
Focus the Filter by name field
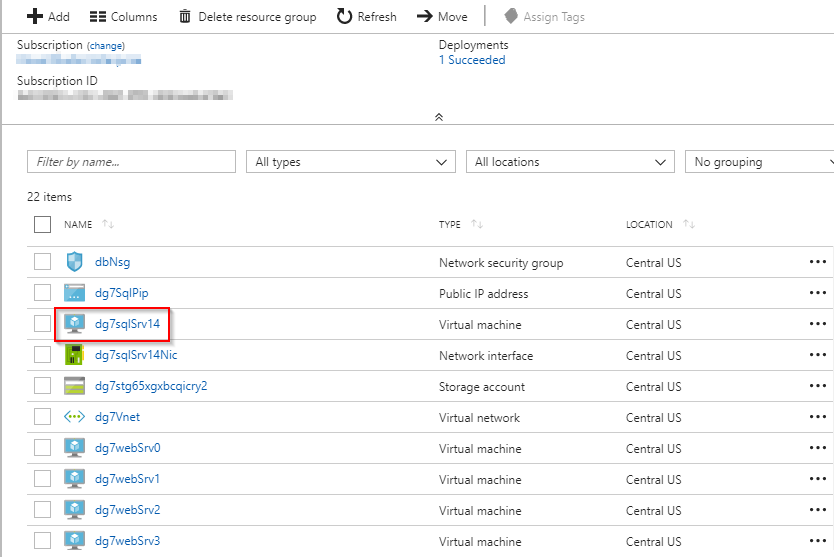pyautogui.click(x=131, y=162)
